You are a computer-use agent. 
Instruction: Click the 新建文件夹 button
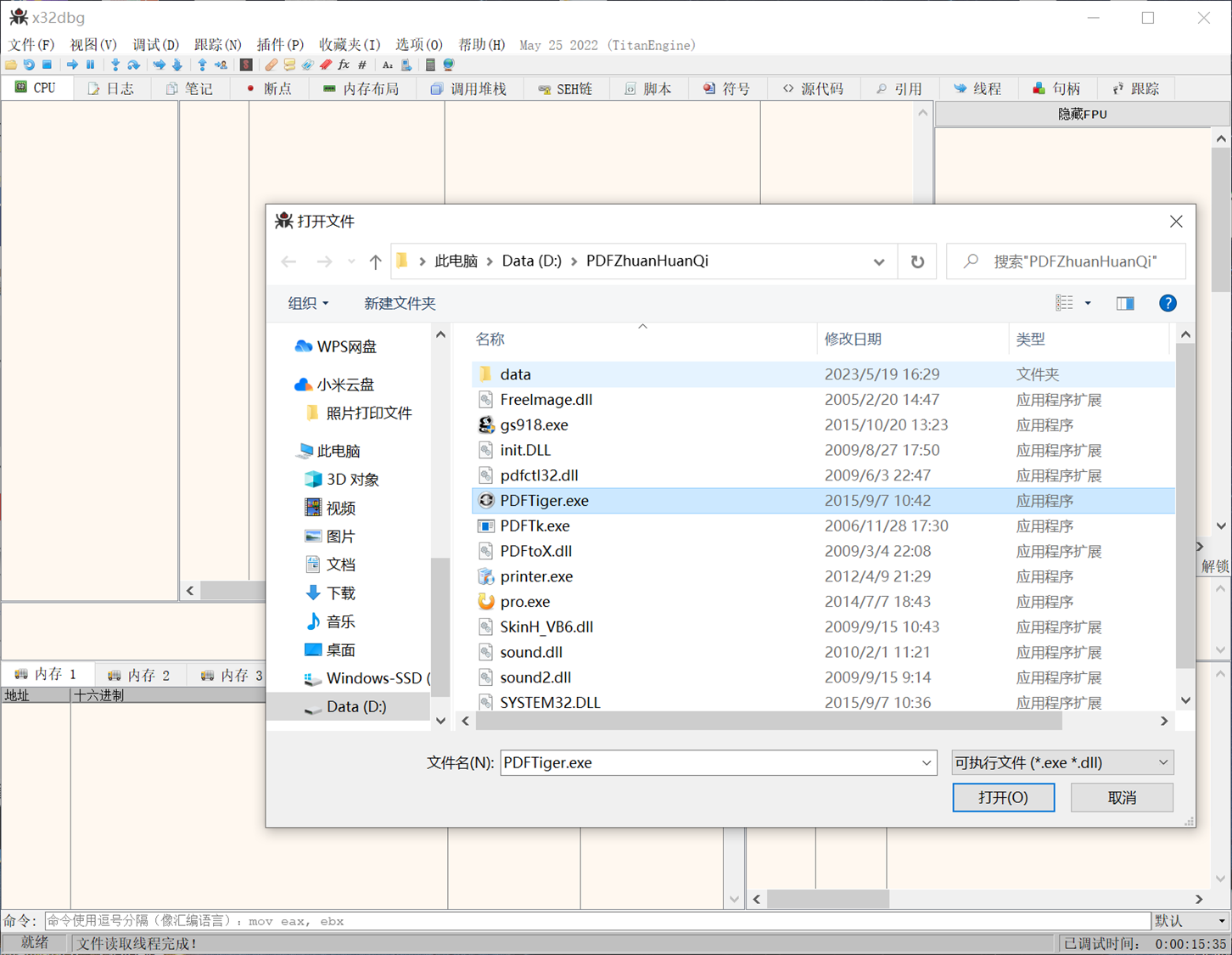pyautogui.click(x=400, y=303)
